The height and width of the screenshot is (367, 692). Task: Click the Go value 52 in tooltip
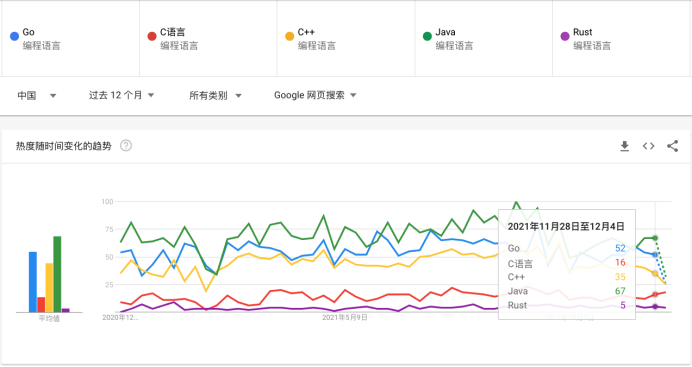620,248
